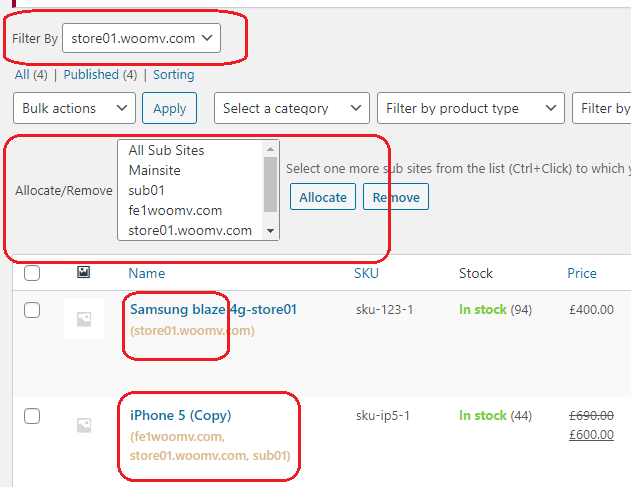Open the Filter By store dropdown
Screen dimensions: 631x487
pyautogui.click(x=141, y=39)
